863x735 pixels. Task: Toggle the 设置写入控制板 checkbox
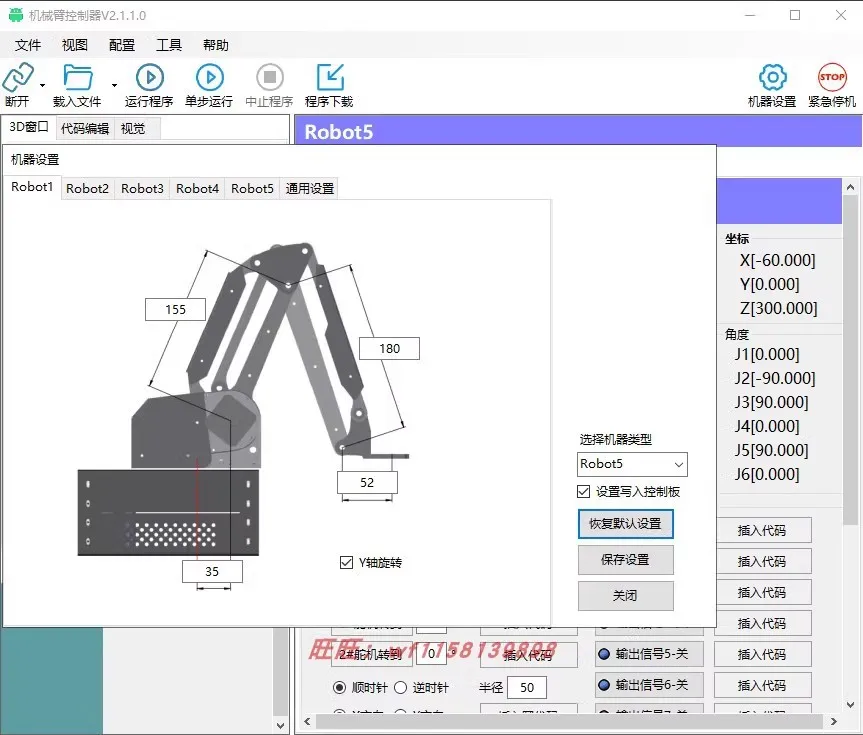pos(583,492)
